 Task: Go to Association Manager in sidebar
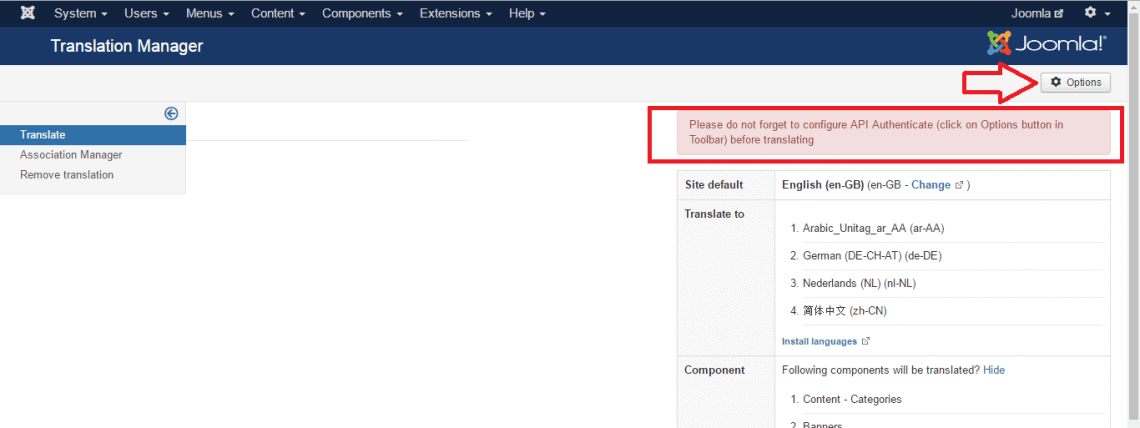[x=71, y=155]
